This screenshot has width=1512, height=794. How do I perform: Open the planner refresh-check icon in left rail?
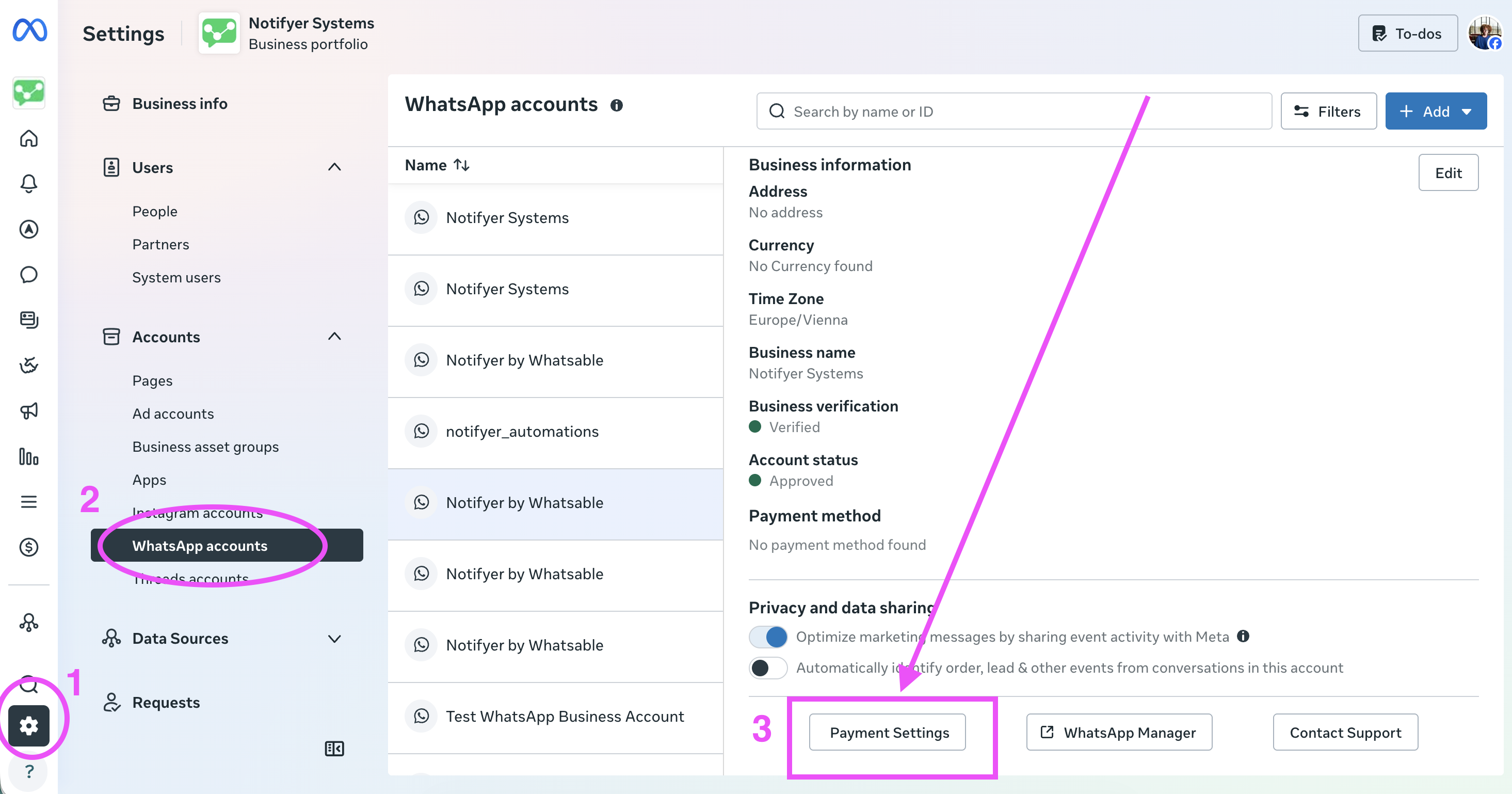(x=29, y=366)
